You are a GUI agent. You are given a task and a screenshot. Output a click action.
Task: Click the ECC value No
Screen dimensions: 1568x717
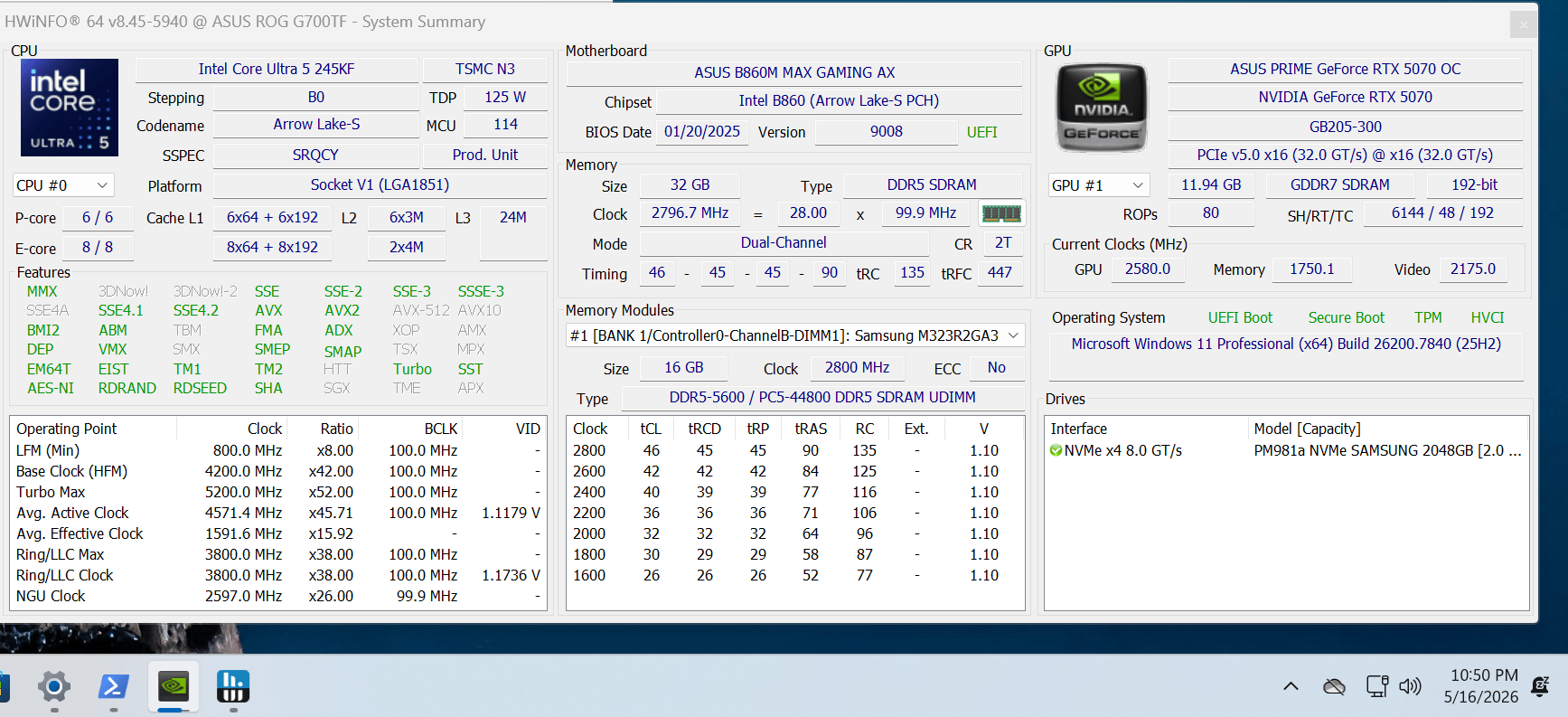997,368
